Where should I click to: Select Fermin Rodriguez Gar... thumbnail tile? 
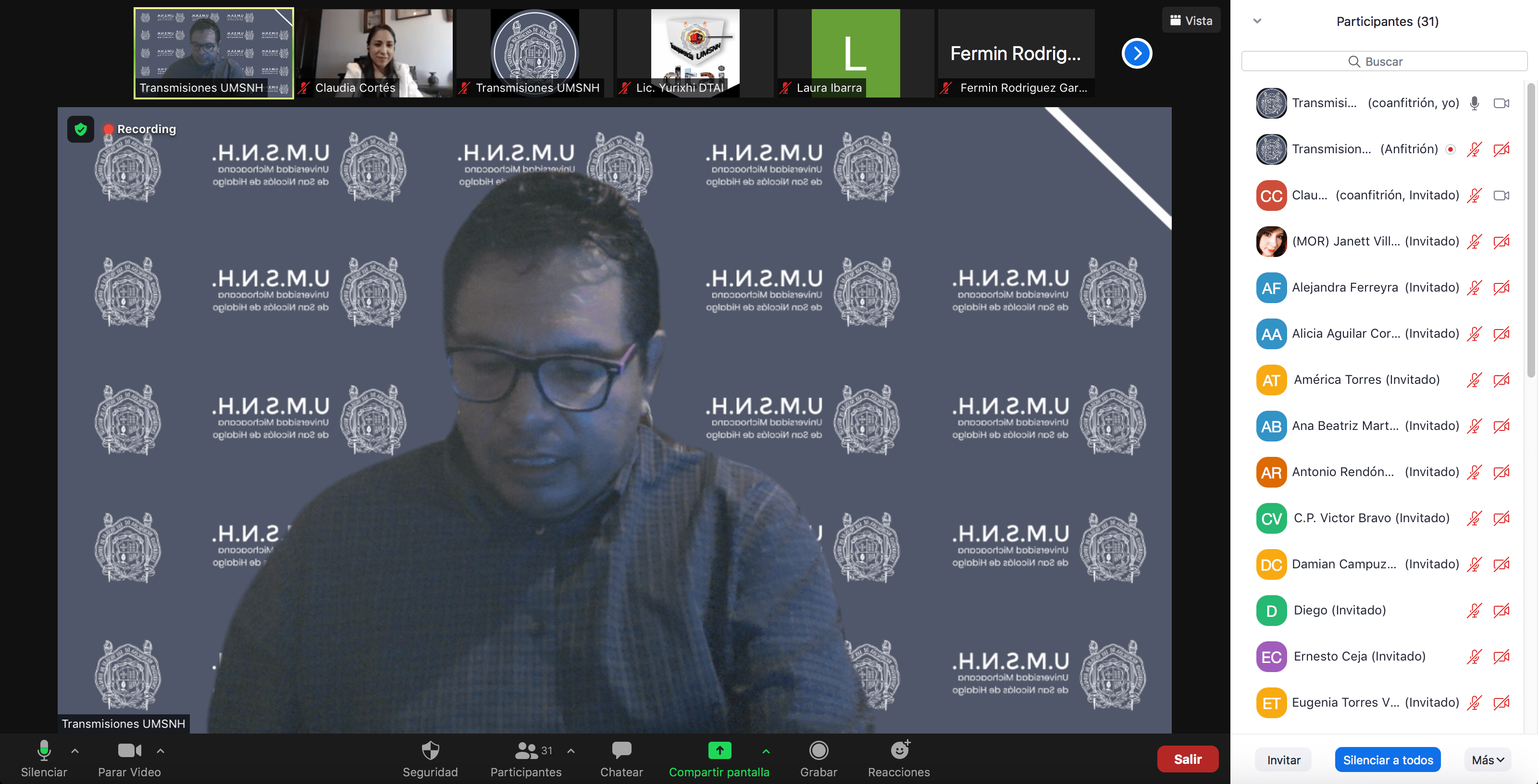pos(1016,53)
